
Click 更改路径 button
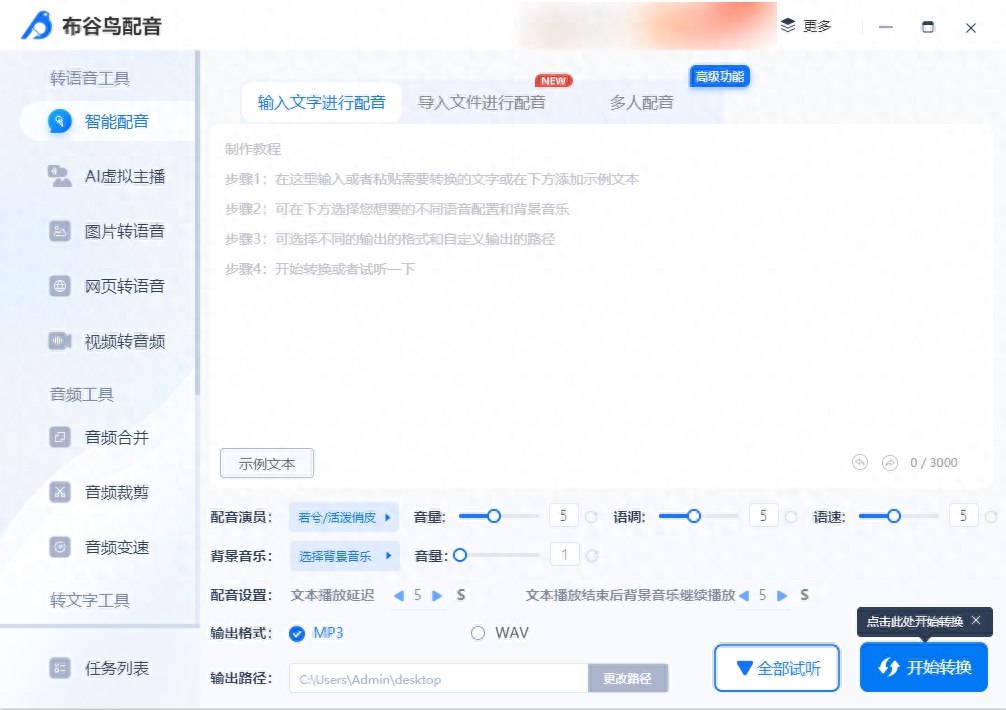[627, 678]
